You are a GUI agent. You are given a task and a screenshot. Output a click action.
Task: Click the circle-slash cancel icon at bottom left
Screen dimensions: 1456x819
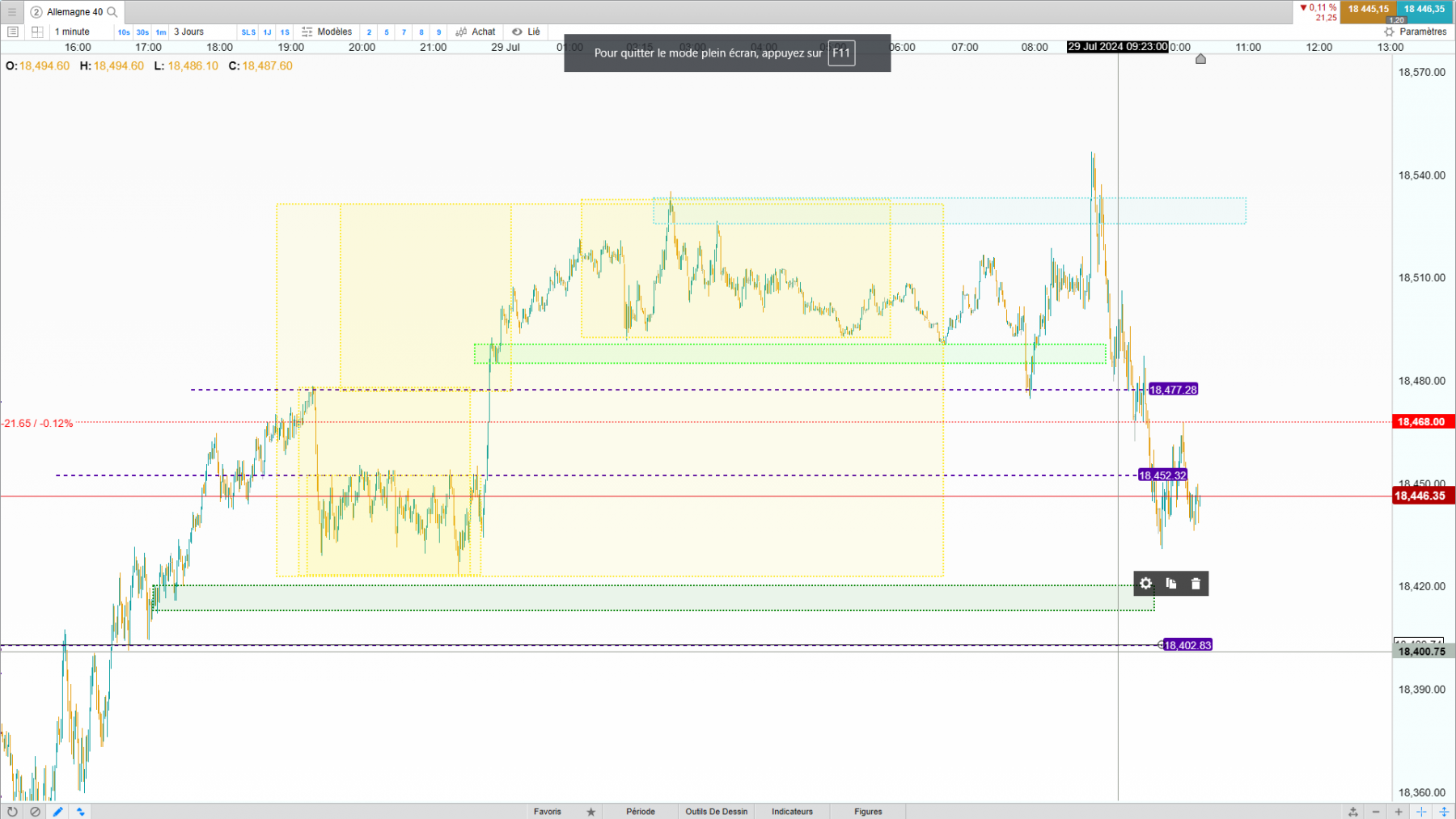click(35, 812)
